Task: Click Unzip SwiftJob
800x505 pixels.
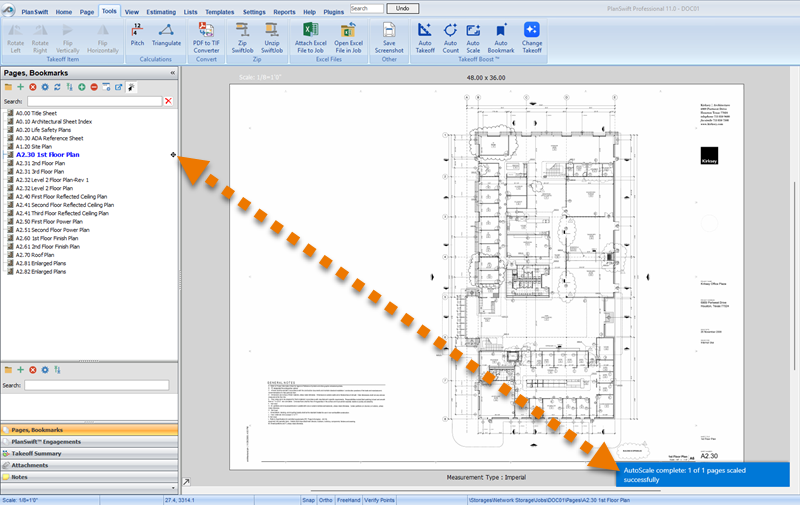Action: (x=272, y=39)
